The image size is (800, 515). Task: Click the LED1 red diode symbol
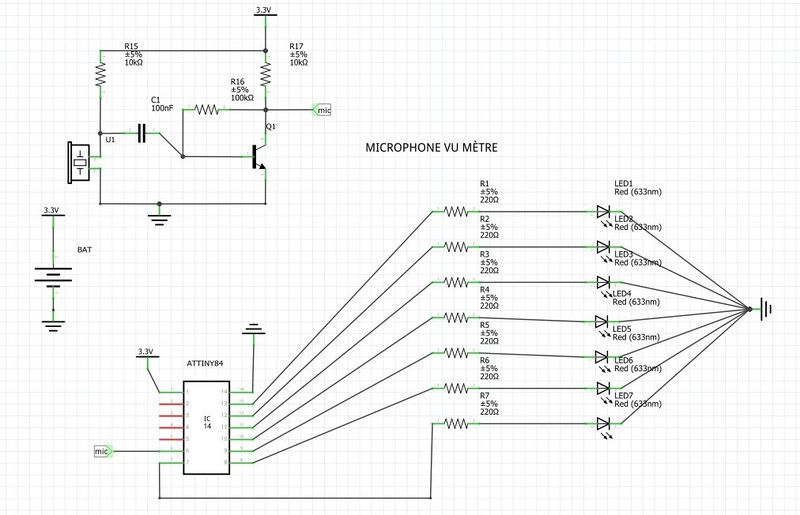click(602, 212)
